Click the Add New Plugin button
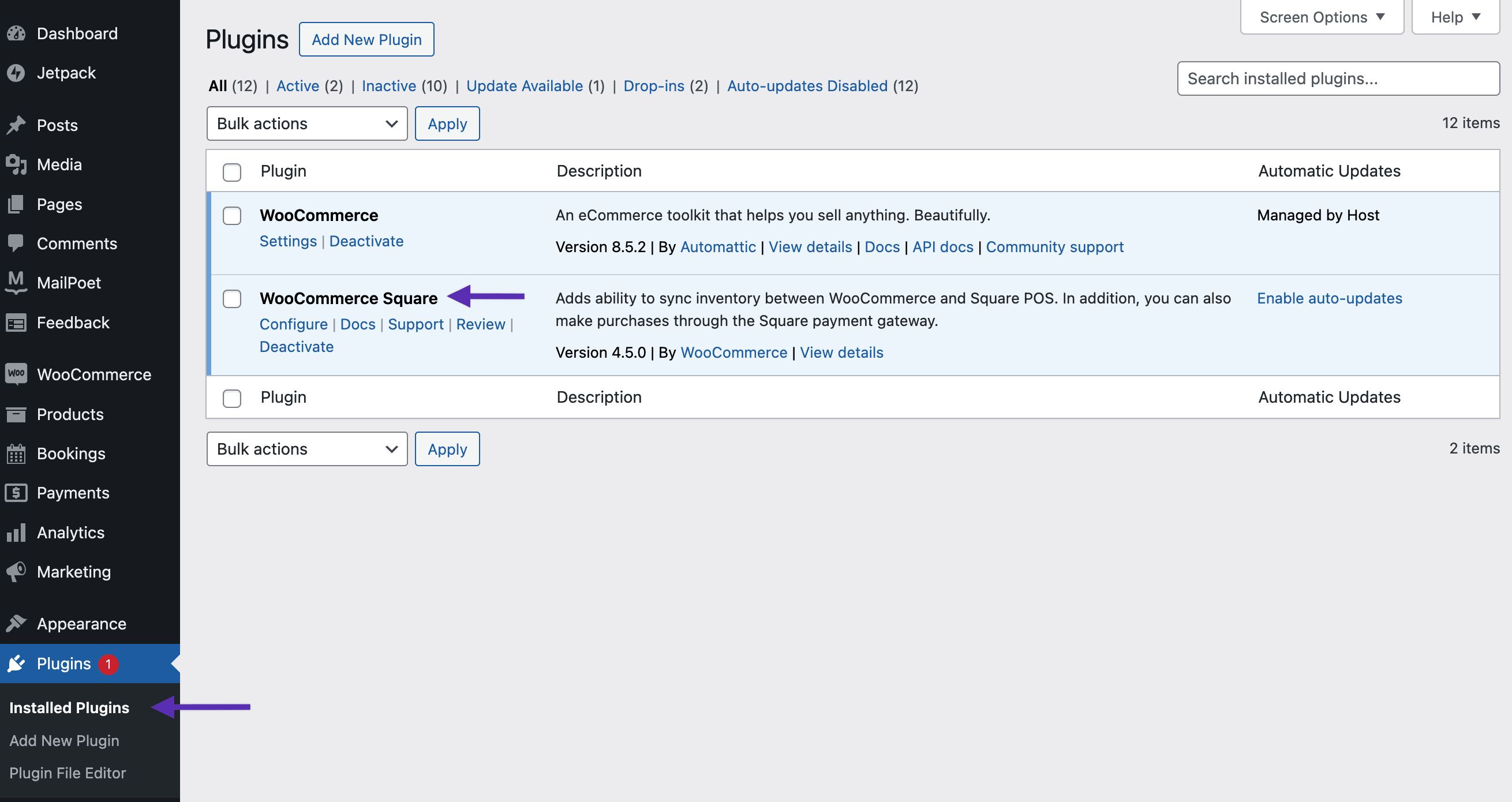This screenshot has height=802, width=1512. pyautogui.click(x=366, y=40)
